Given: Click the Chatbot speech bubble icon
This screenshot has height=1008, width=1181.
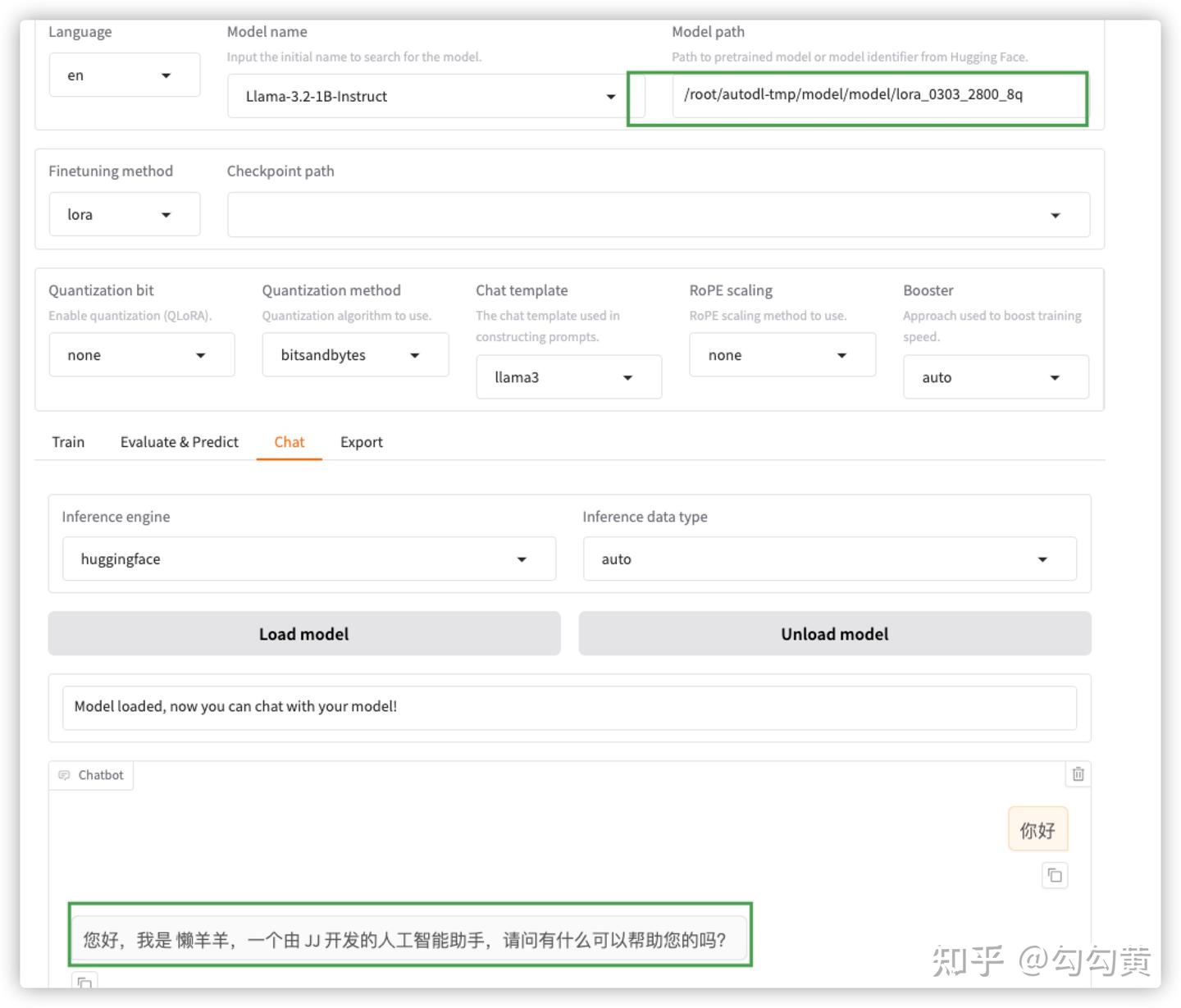Looking at the screenshot, I should point(64,774).
